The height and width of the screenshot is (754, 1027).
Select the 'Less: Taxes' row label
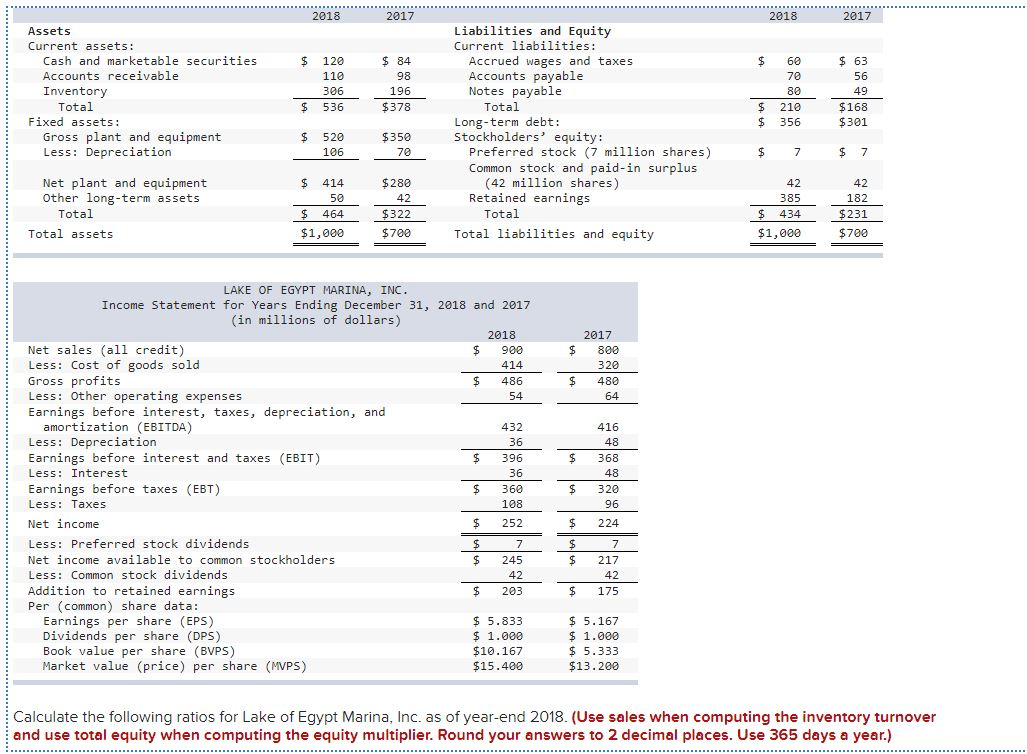pos(67,504)
